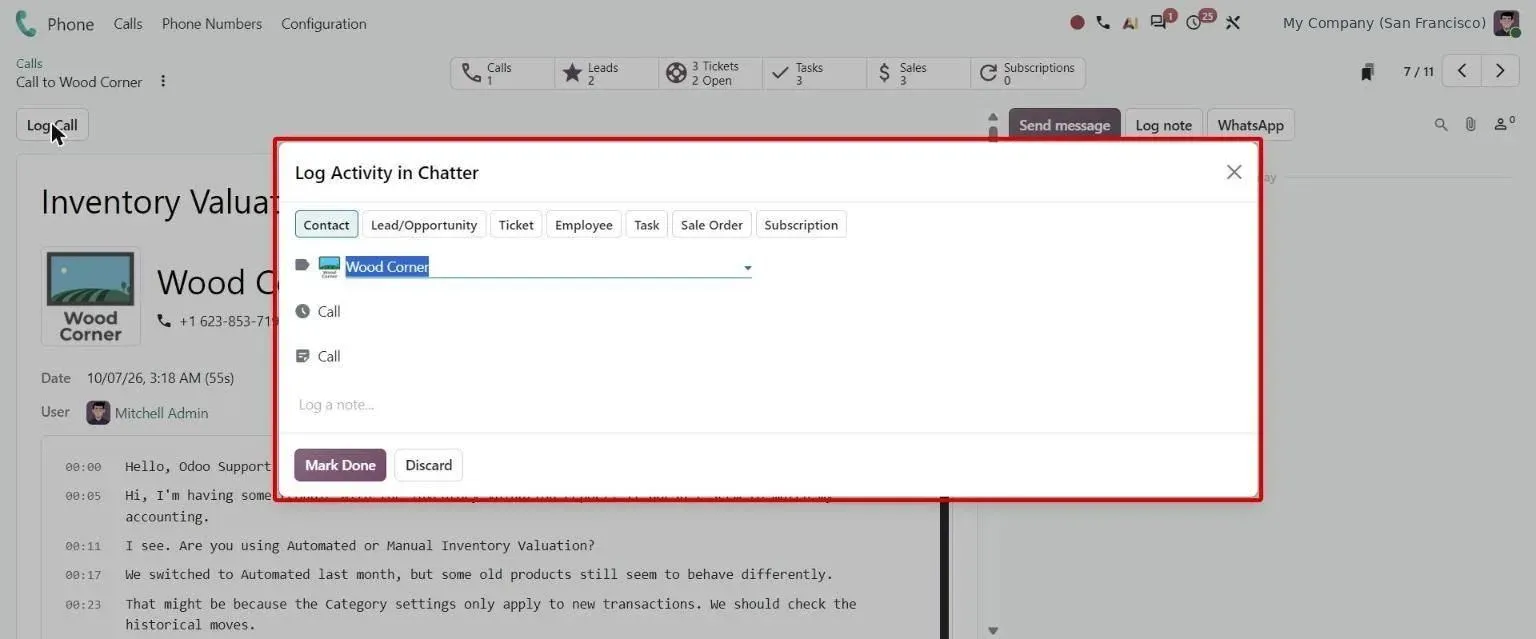
Task: Open the three-dot actions menu next to Call to Wood Corner
Action: [x=163, y=81]
